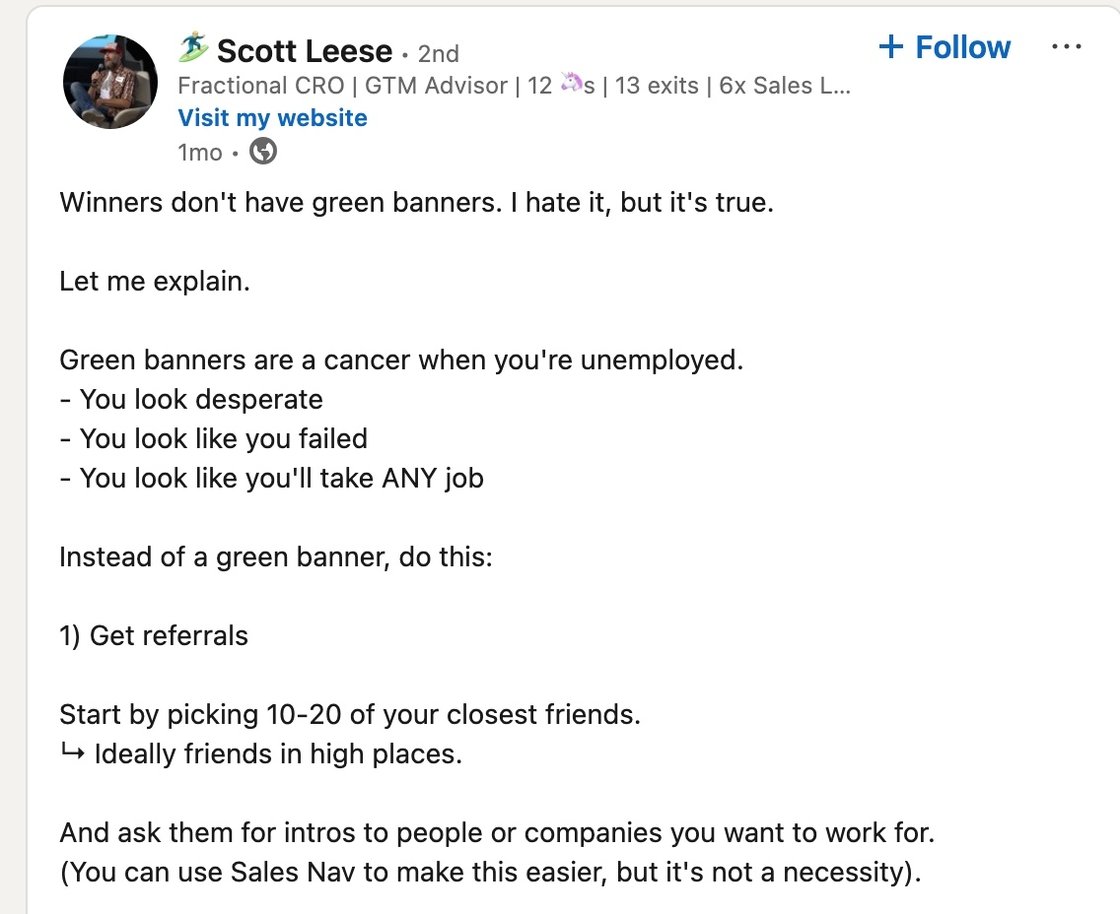Click the '1) Get referrals' heading

[x=154, y=636]
